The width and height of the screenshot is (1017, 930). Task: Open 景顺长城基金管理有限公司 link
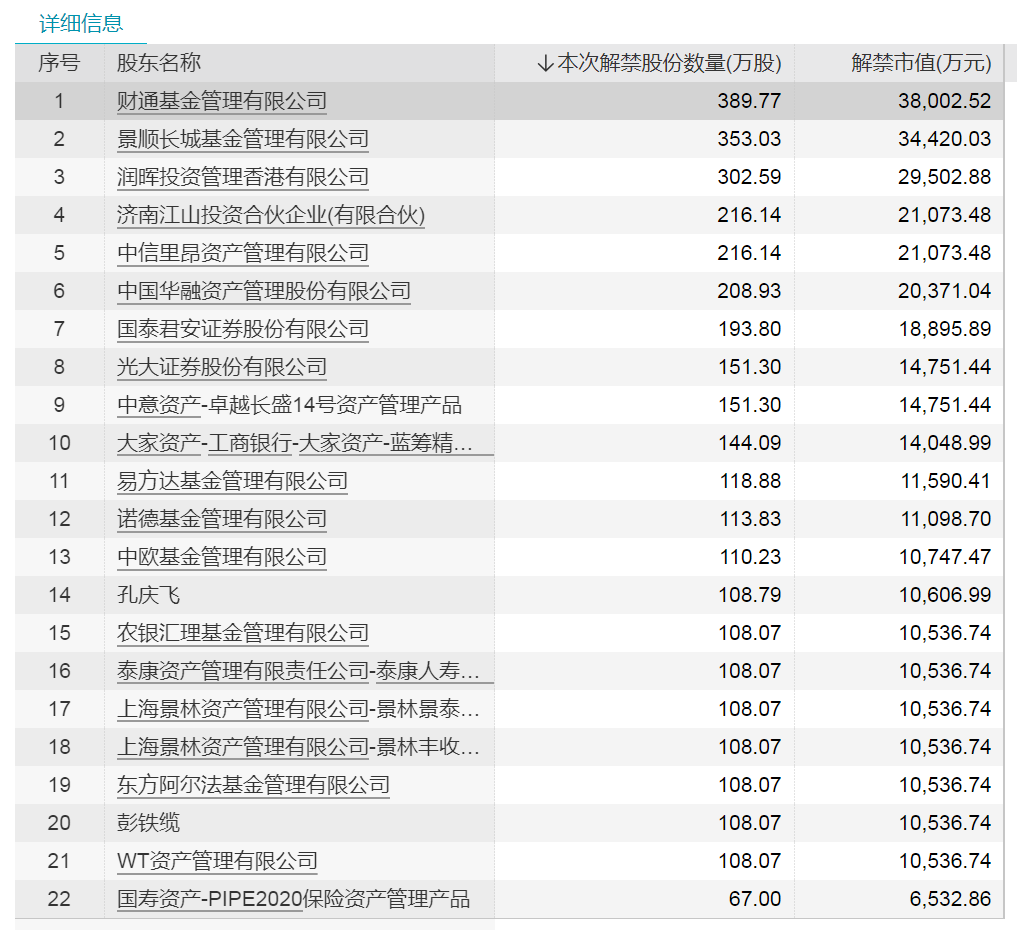(243, 139)
